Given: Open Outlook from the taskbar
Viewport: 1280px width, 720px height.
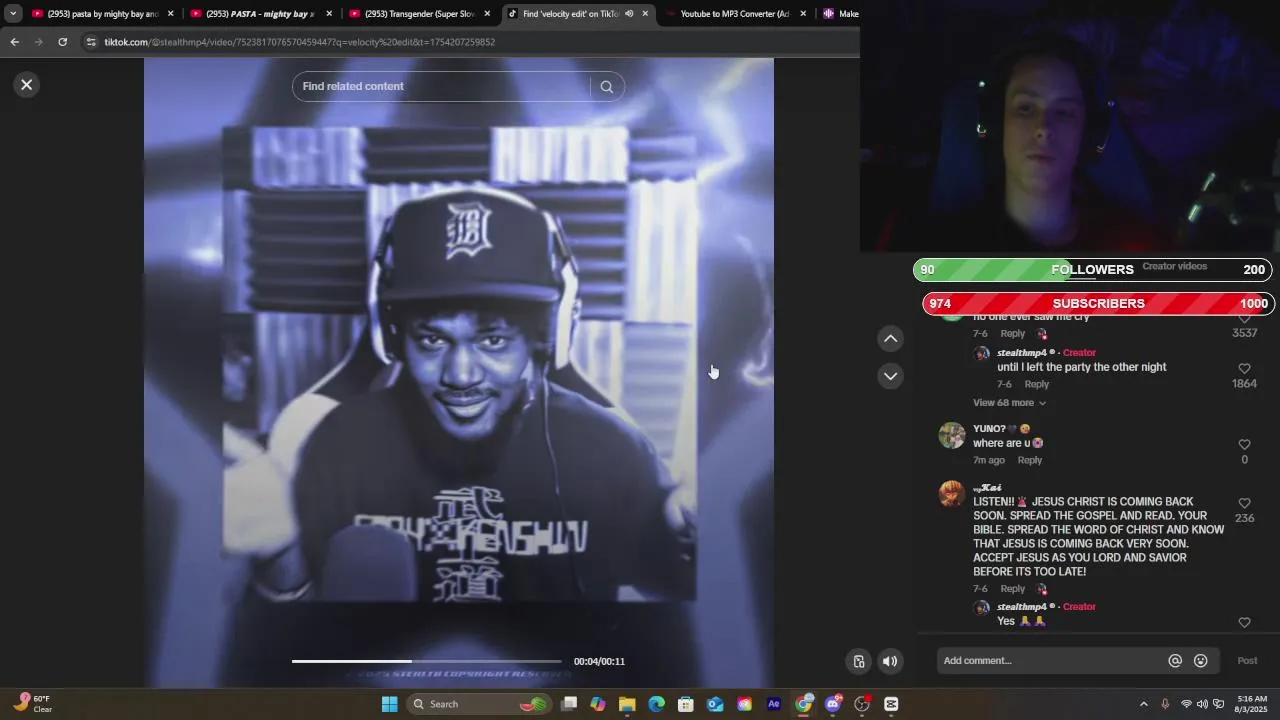Looking at the screenshot, I should [715, 704].
